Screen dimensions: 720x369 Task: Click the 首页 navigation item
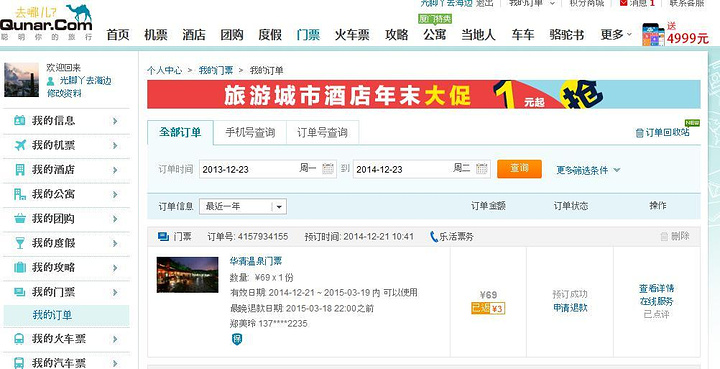(x=118, y=34)
